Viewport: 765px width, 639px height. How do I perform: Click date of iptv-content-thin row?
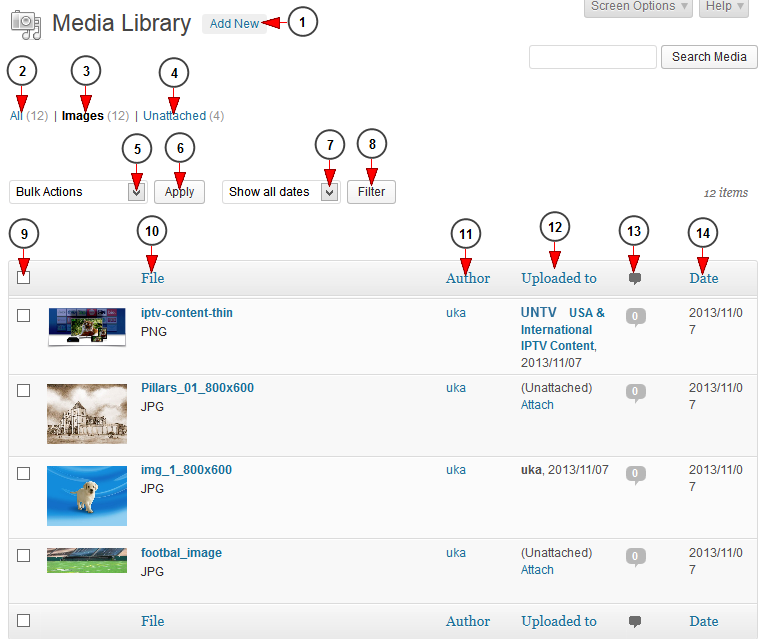click(x=716, y=321)
